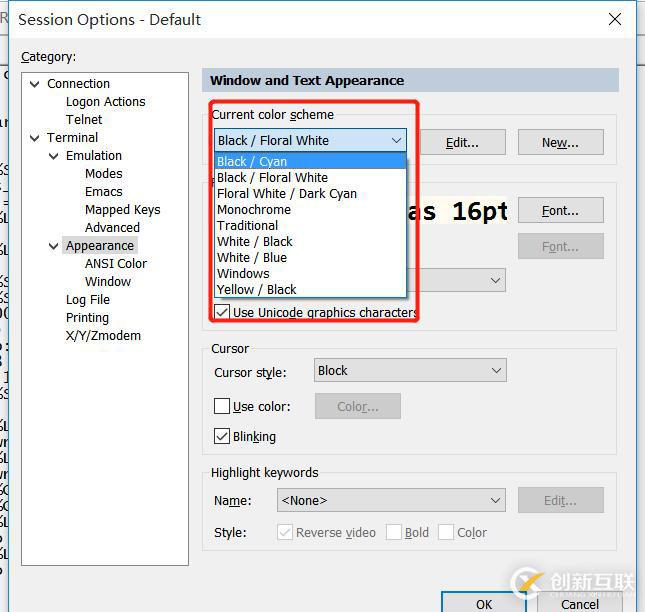This screenshot has width=645, height=612.
Task: Click the Cancel button
Action: click(x=580, y=603)
